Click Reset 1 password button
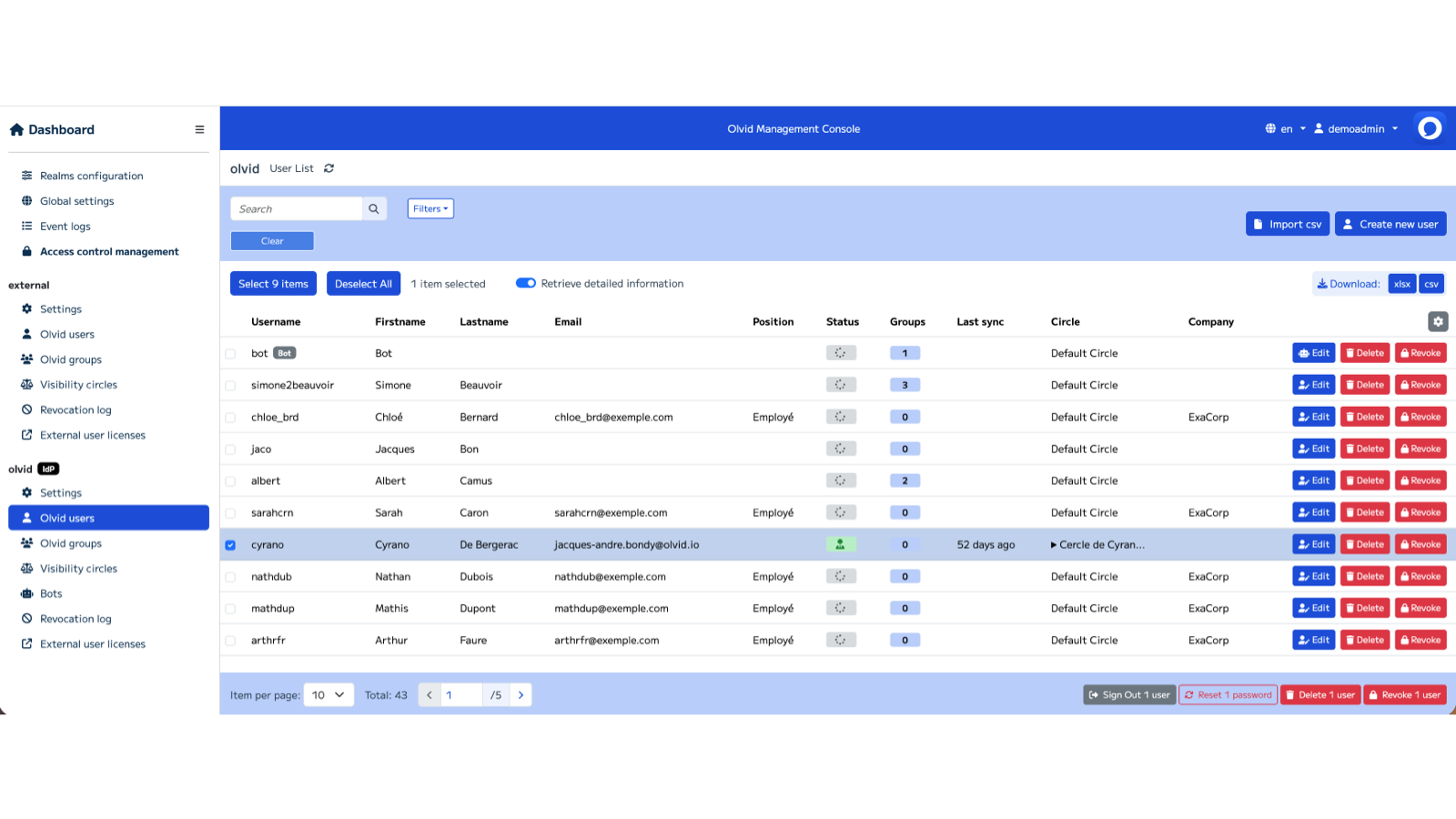 pyautogui.click(x=1228, y=694)
